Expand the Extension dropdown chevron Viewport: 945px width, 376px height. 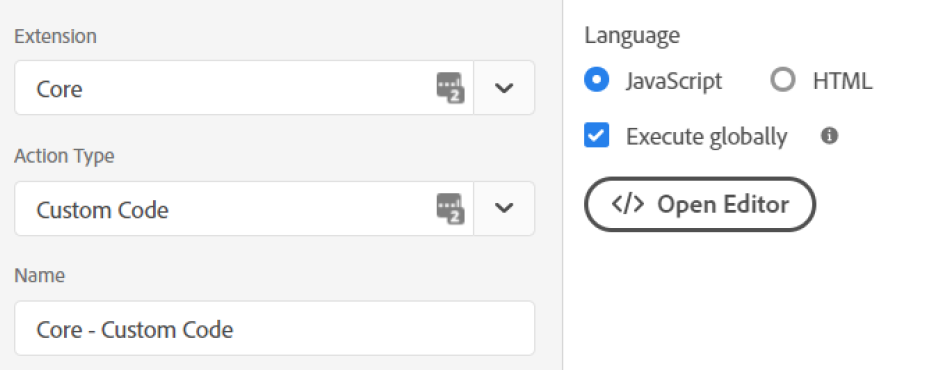point(504,88)
